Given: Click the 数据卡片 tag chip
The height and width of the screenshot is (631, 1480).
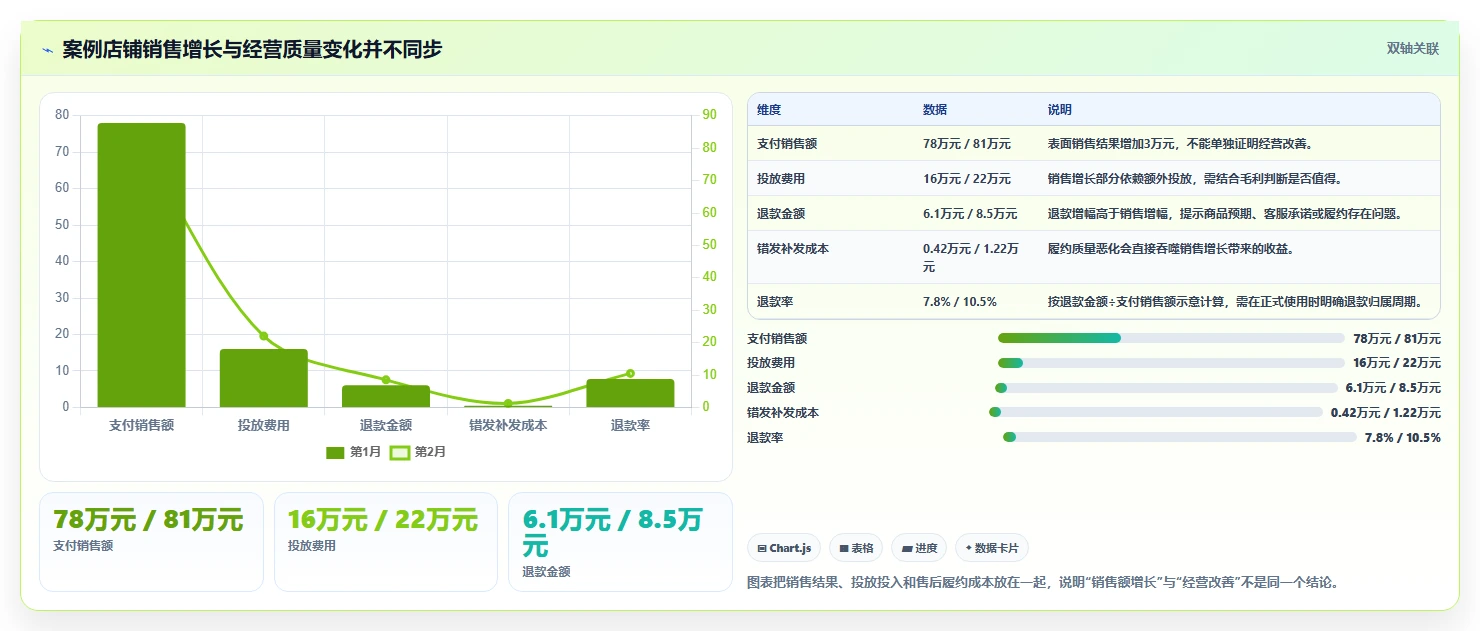Looking at the screenshot, I should [x=992, y=548].
